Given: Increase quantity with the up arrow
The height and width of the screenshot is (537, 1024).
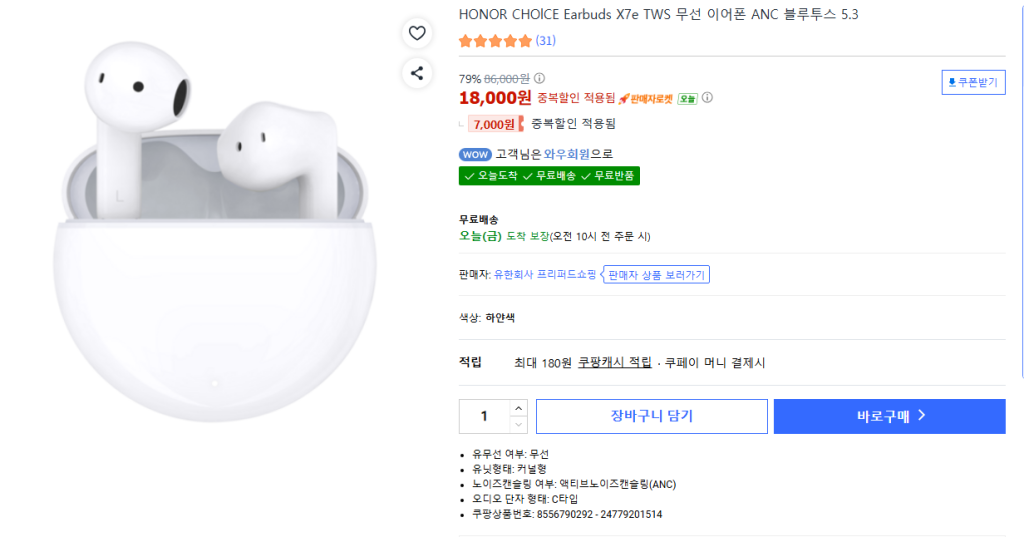Looking at the screenshot, I should tap(518, 408).
